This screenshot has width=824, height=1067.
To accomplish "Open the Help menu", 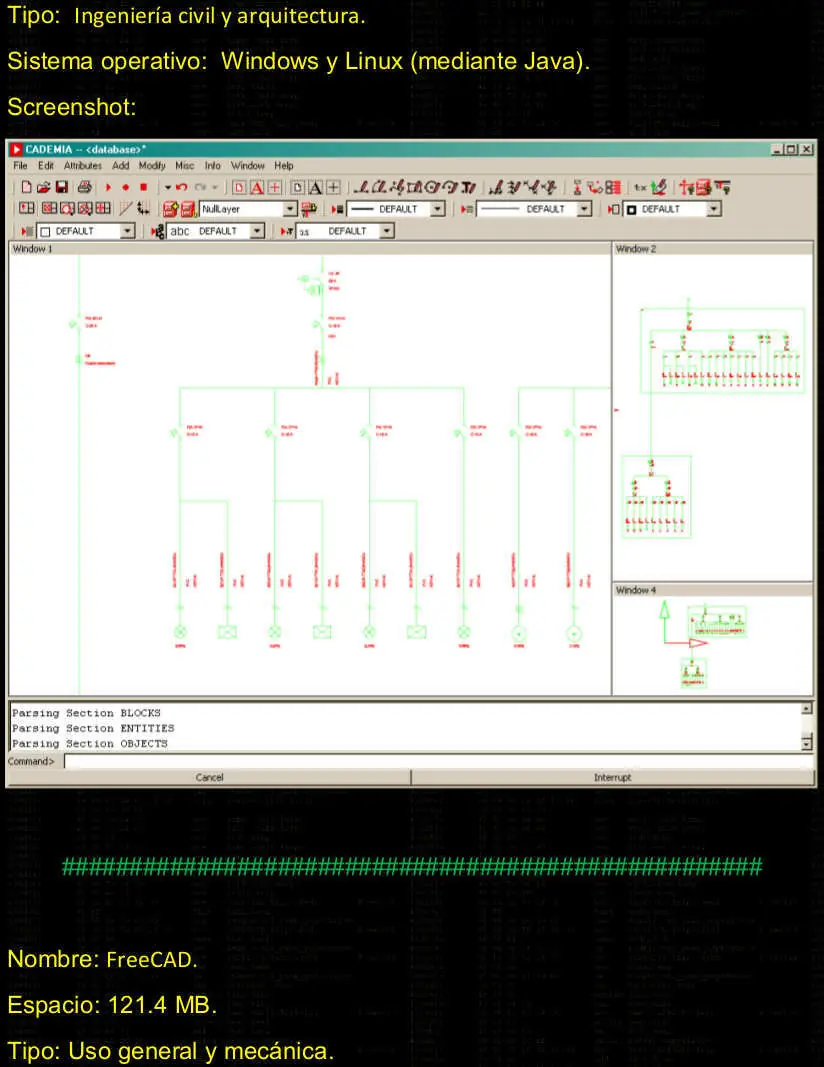I will pos(284,165).
